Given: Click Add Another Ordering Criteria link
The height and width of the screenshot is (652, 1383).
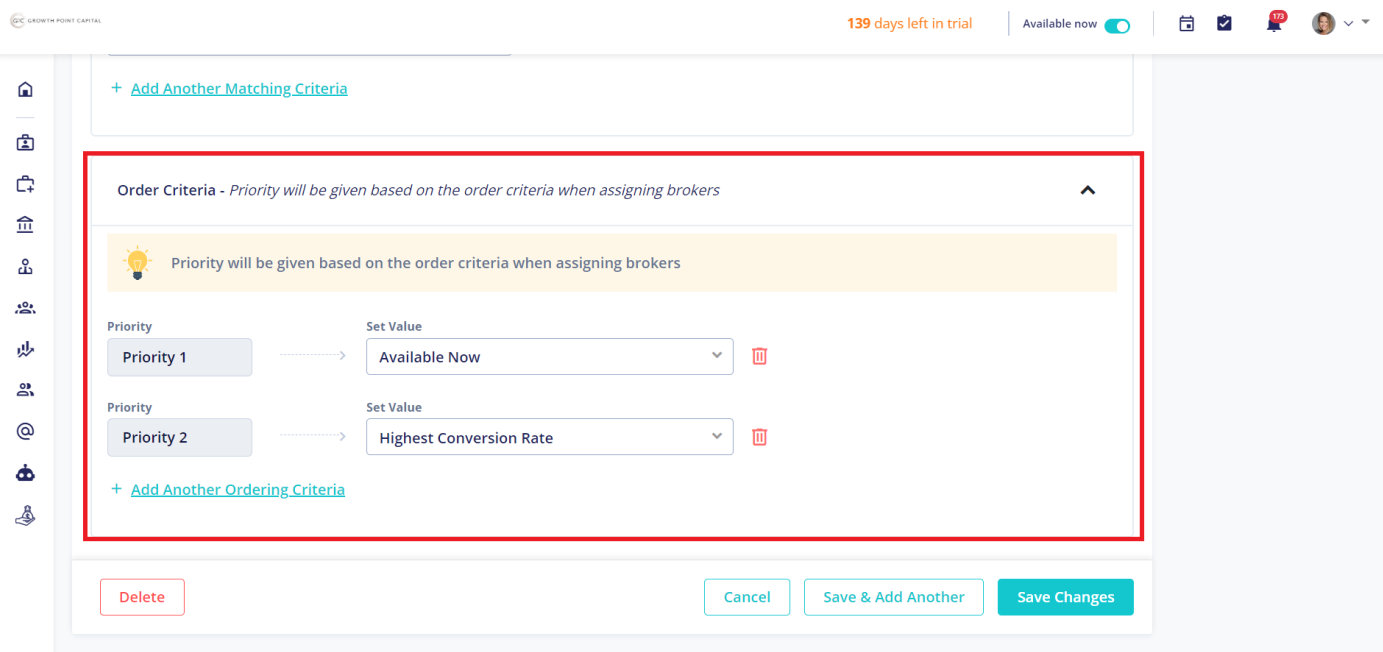Looking at the screenshot, I should coord(238,489).
